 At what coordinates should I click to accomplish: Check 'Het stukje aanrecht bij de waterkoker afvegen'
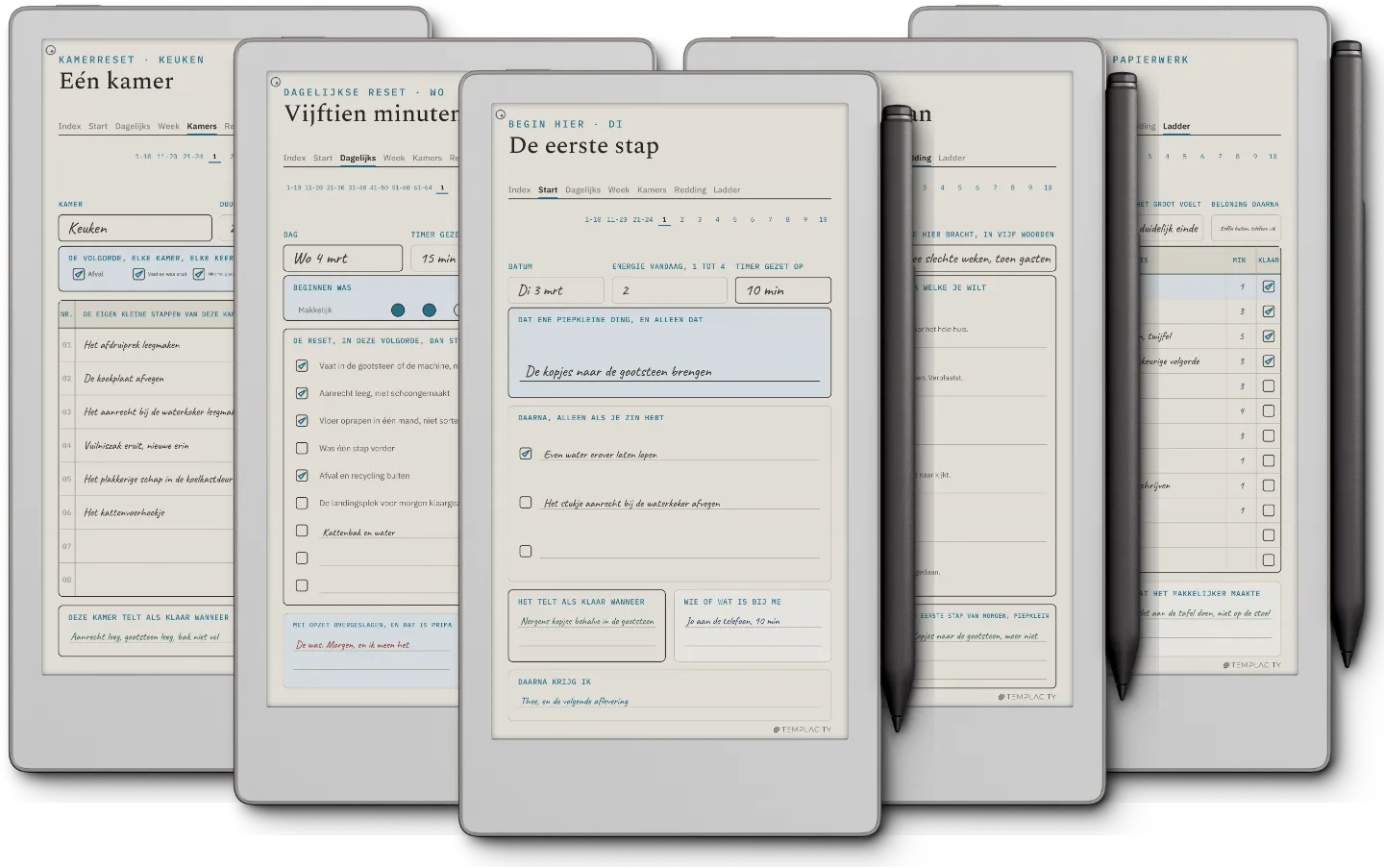click(526, 502)
